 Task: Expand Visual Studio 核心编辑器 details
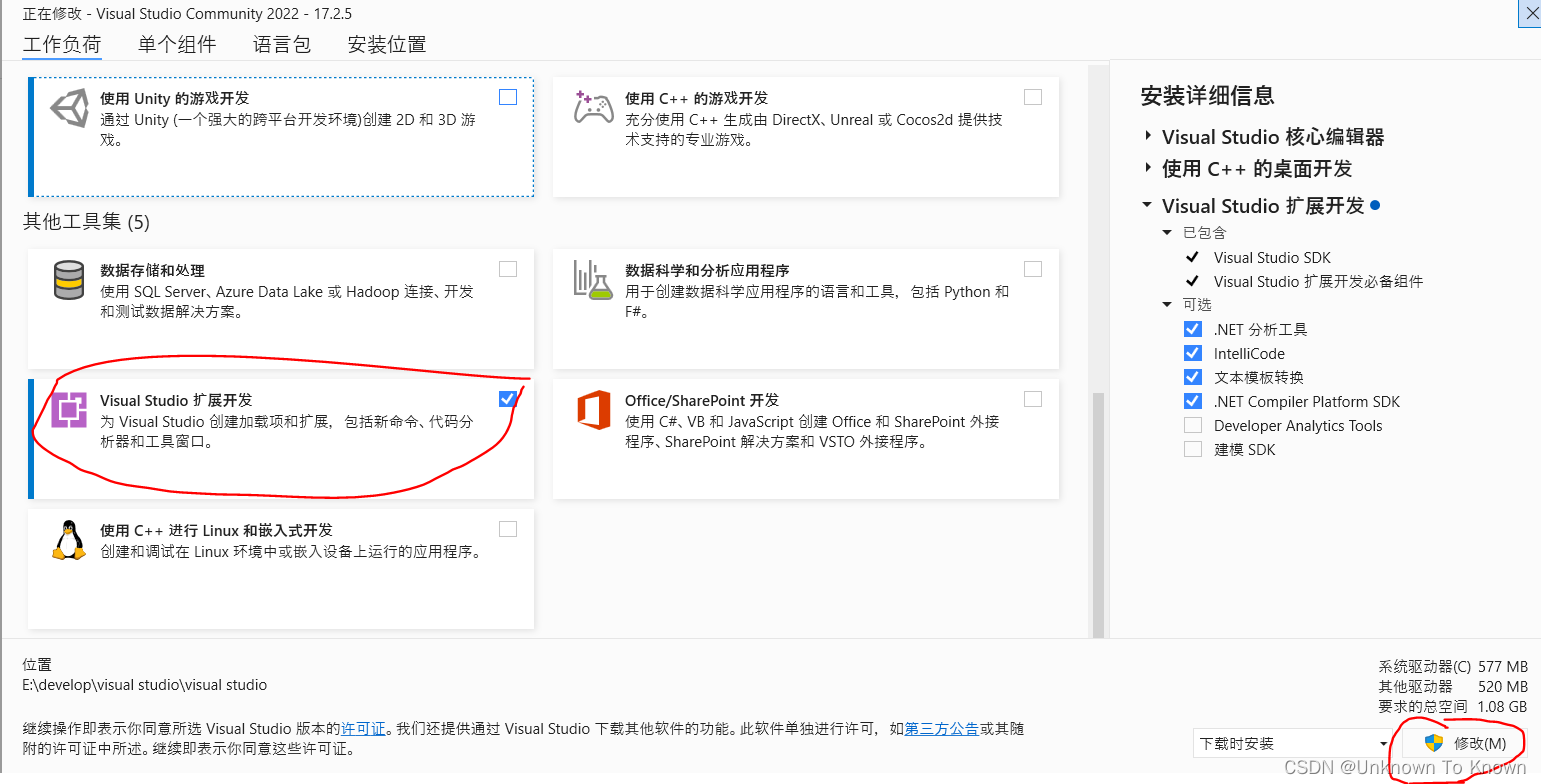tap(1147, 137)
